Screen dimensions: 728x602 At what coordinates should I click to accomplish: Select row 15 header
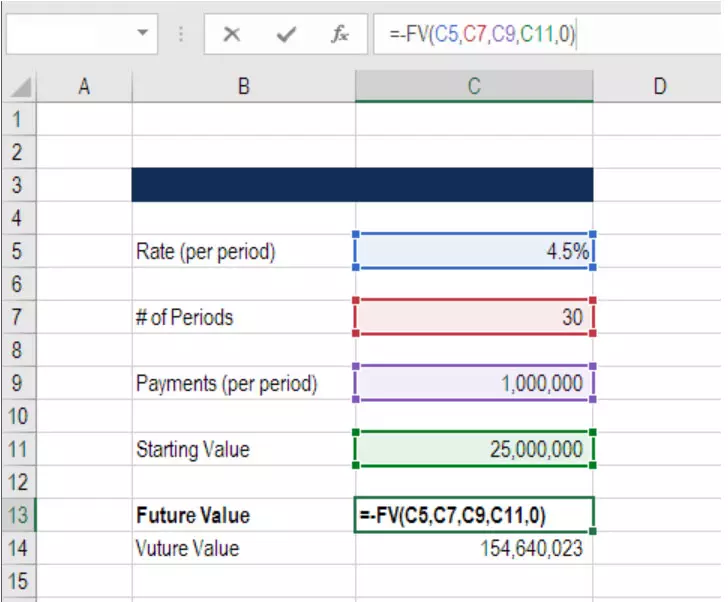point(19,581)
